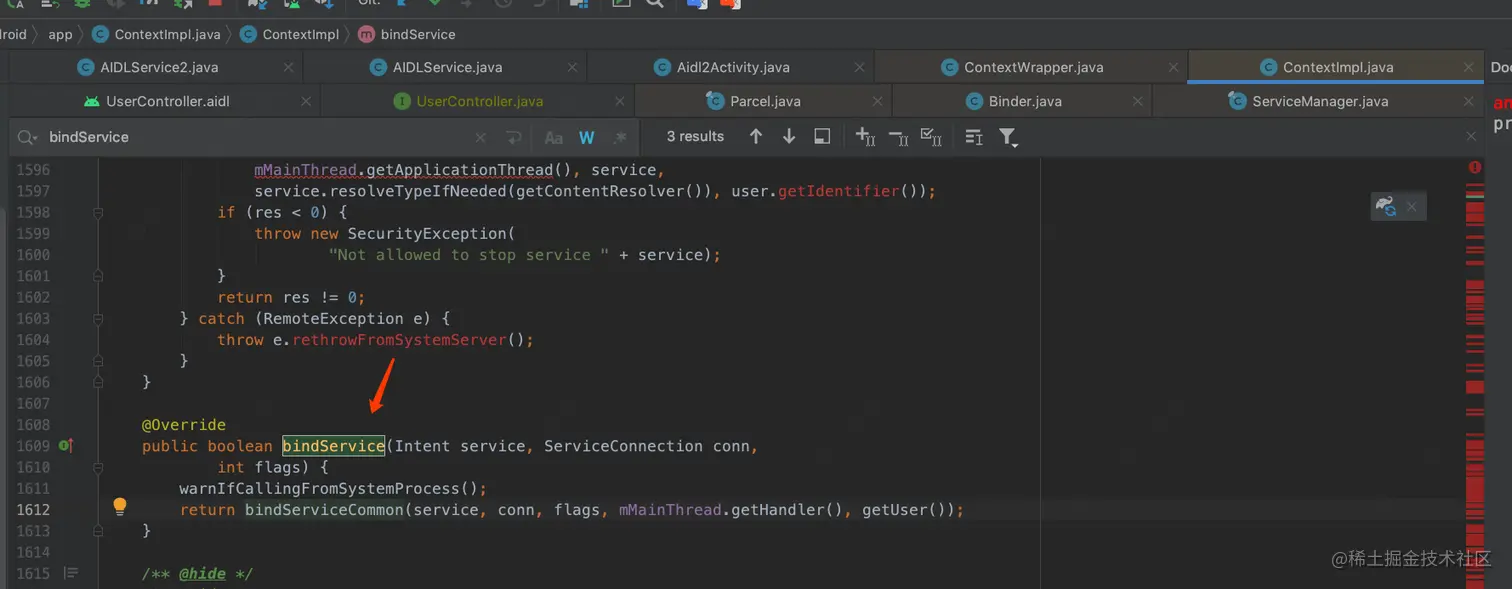Close UserController.aidl tab
The width and height of the screenshot is (1512, 589).
tap(306, 102)
